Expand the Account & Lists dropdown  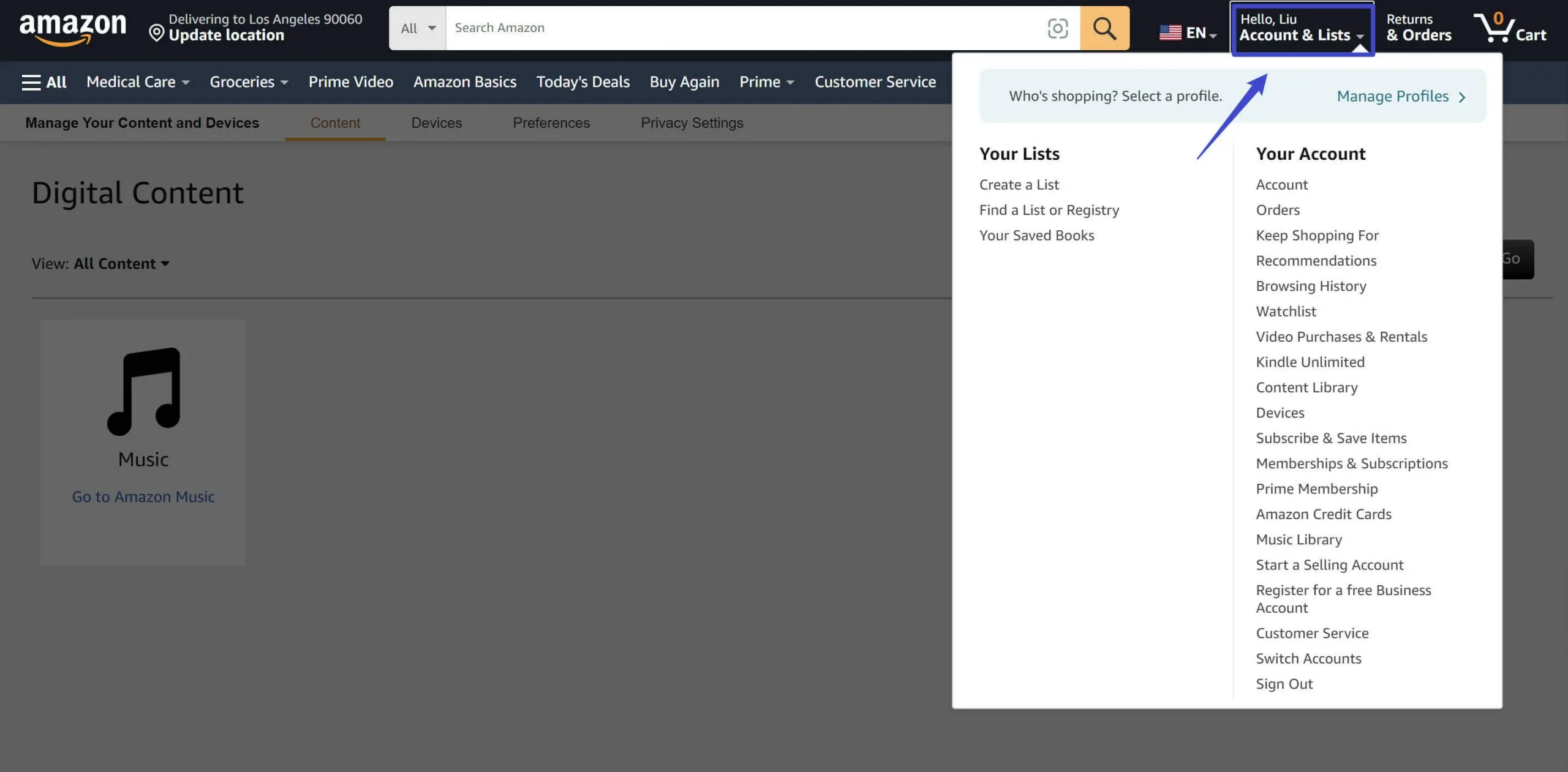tap(1300, 27)
